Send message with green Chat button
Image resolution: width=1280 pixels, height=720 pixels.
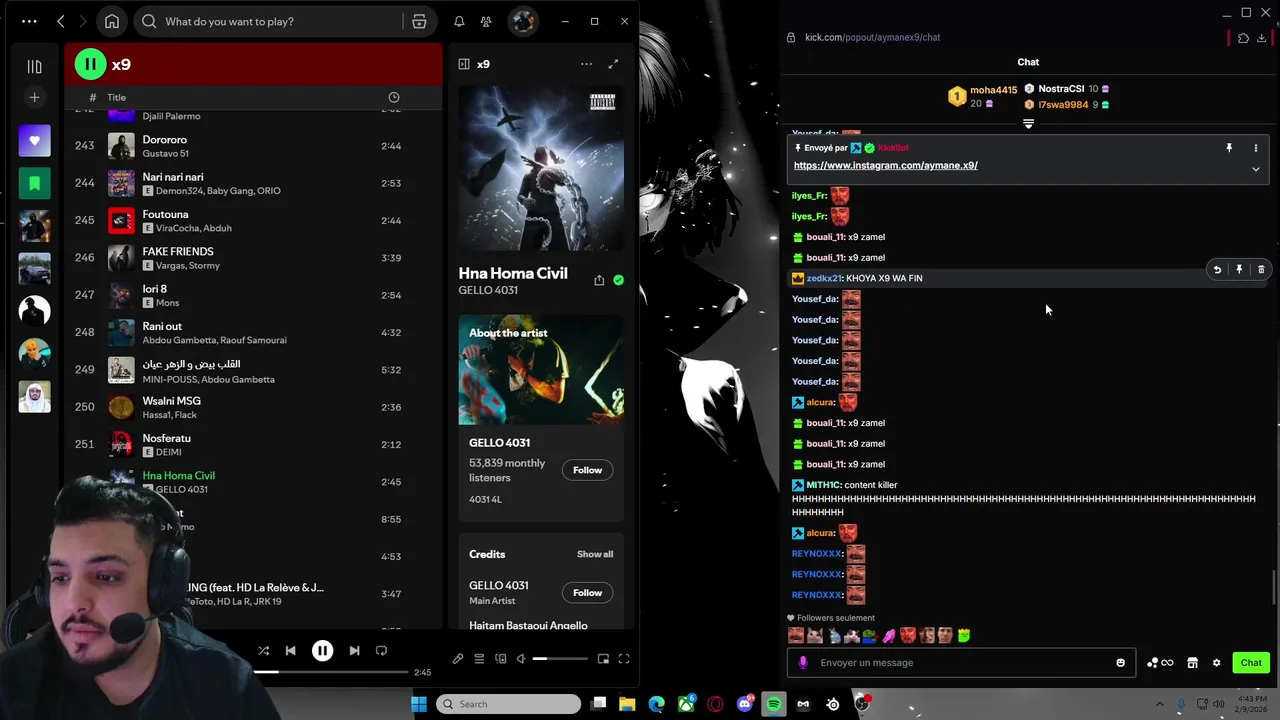coord(1251,663)
